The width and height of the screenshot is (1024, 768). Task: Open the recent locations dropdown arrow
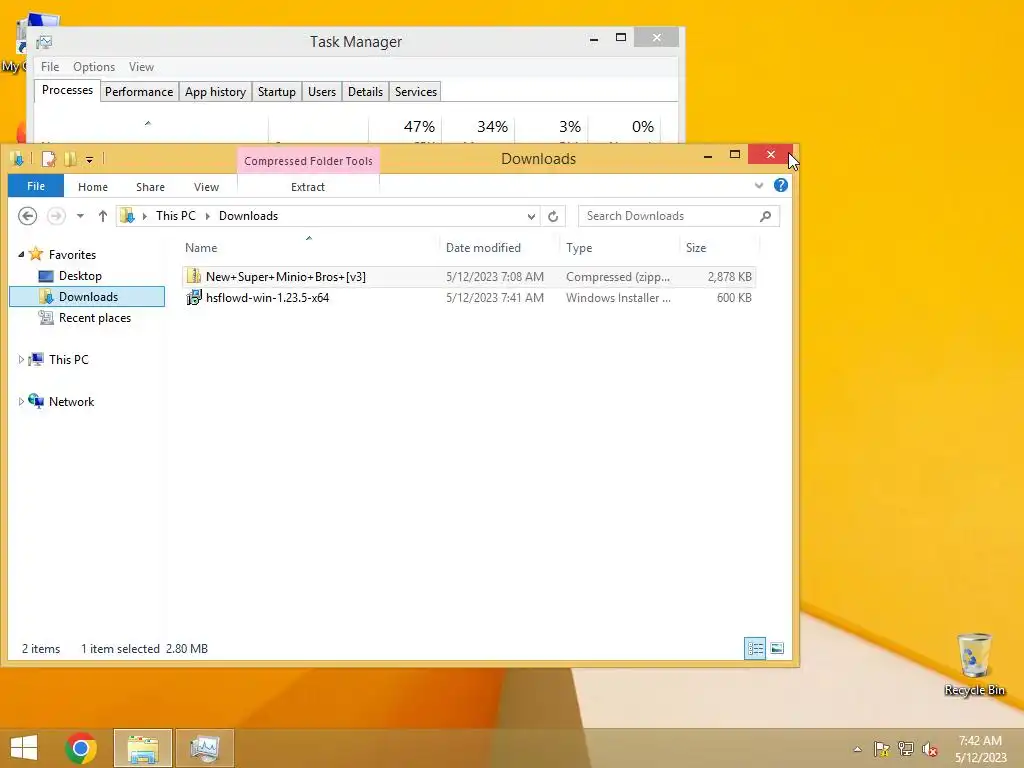[x=80, y=216]
